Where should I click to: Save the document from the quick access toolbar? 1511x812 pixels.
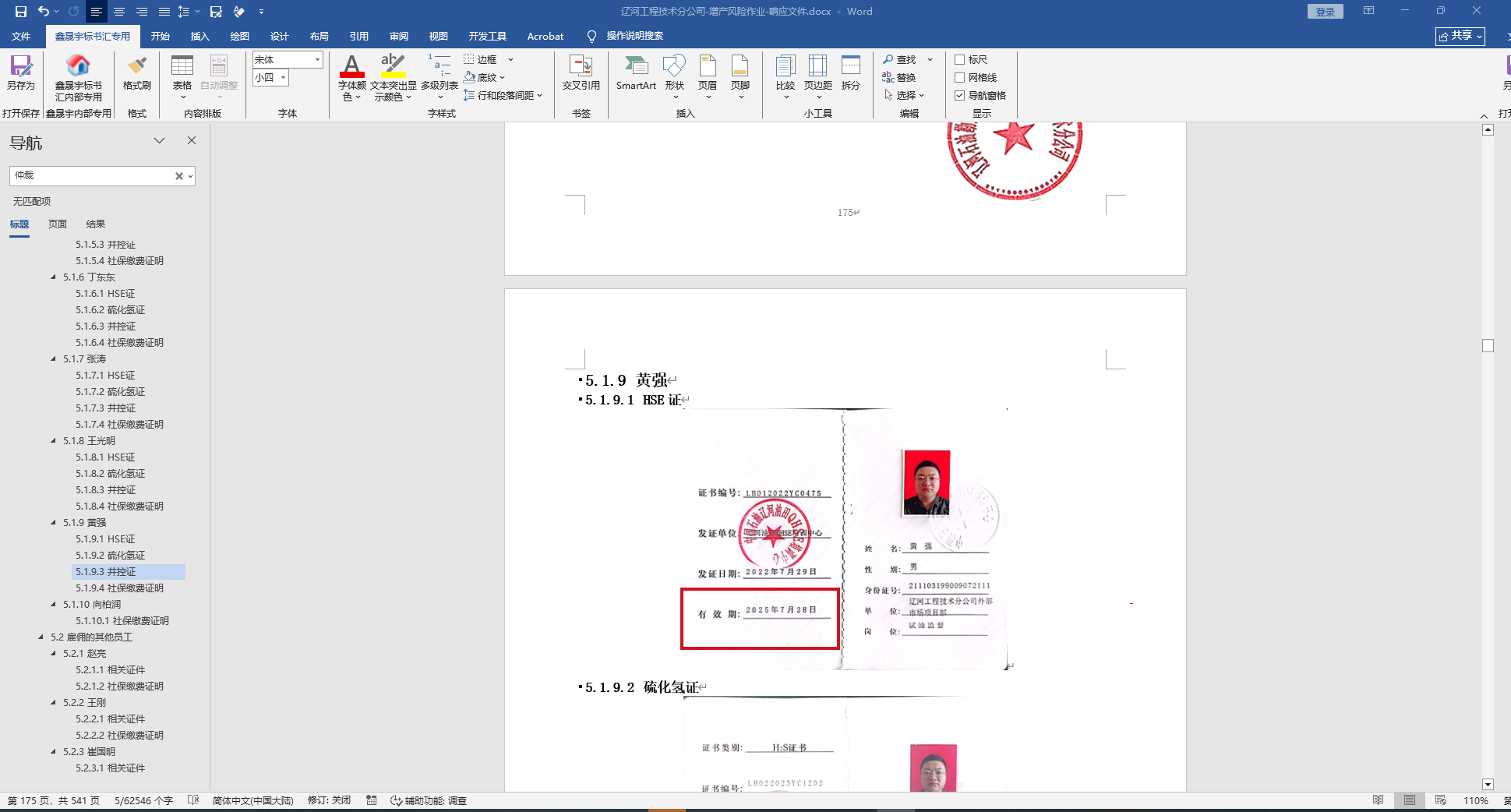tap(21, 12)
